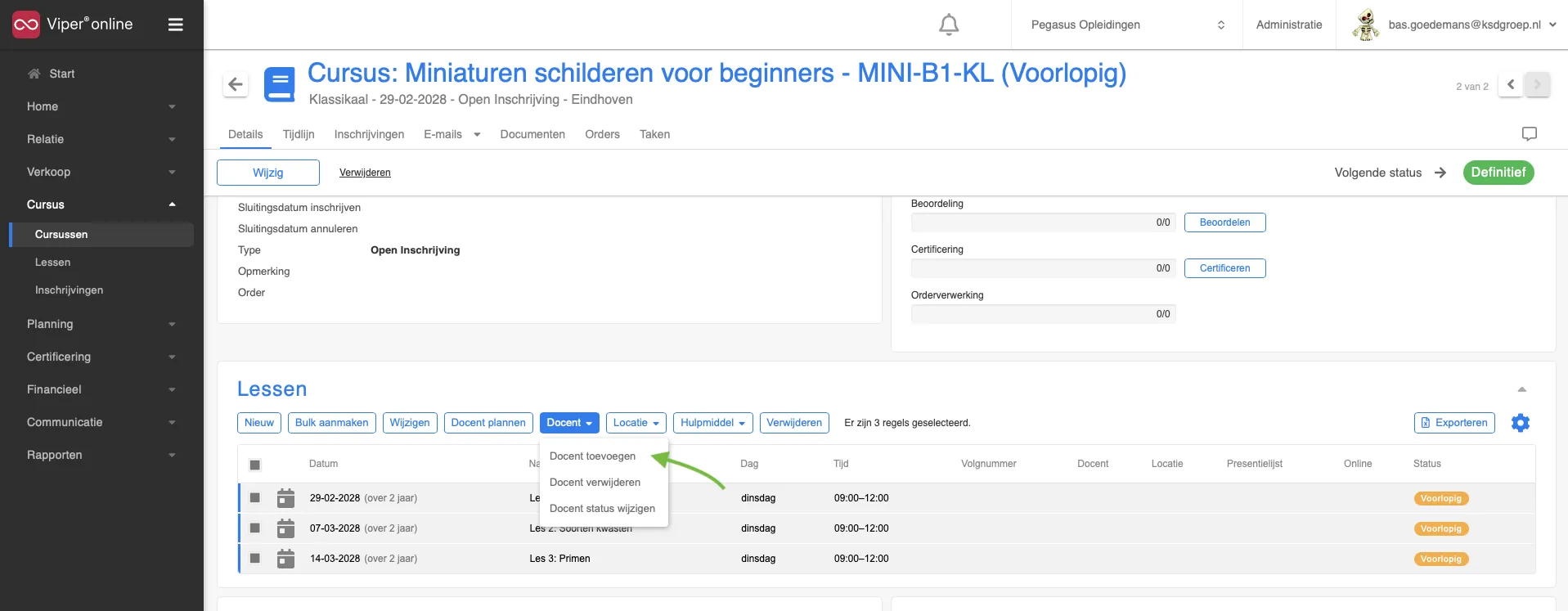Open notifications bell
Viewport: 1568px width, 611px height.
tap(949, 25)
